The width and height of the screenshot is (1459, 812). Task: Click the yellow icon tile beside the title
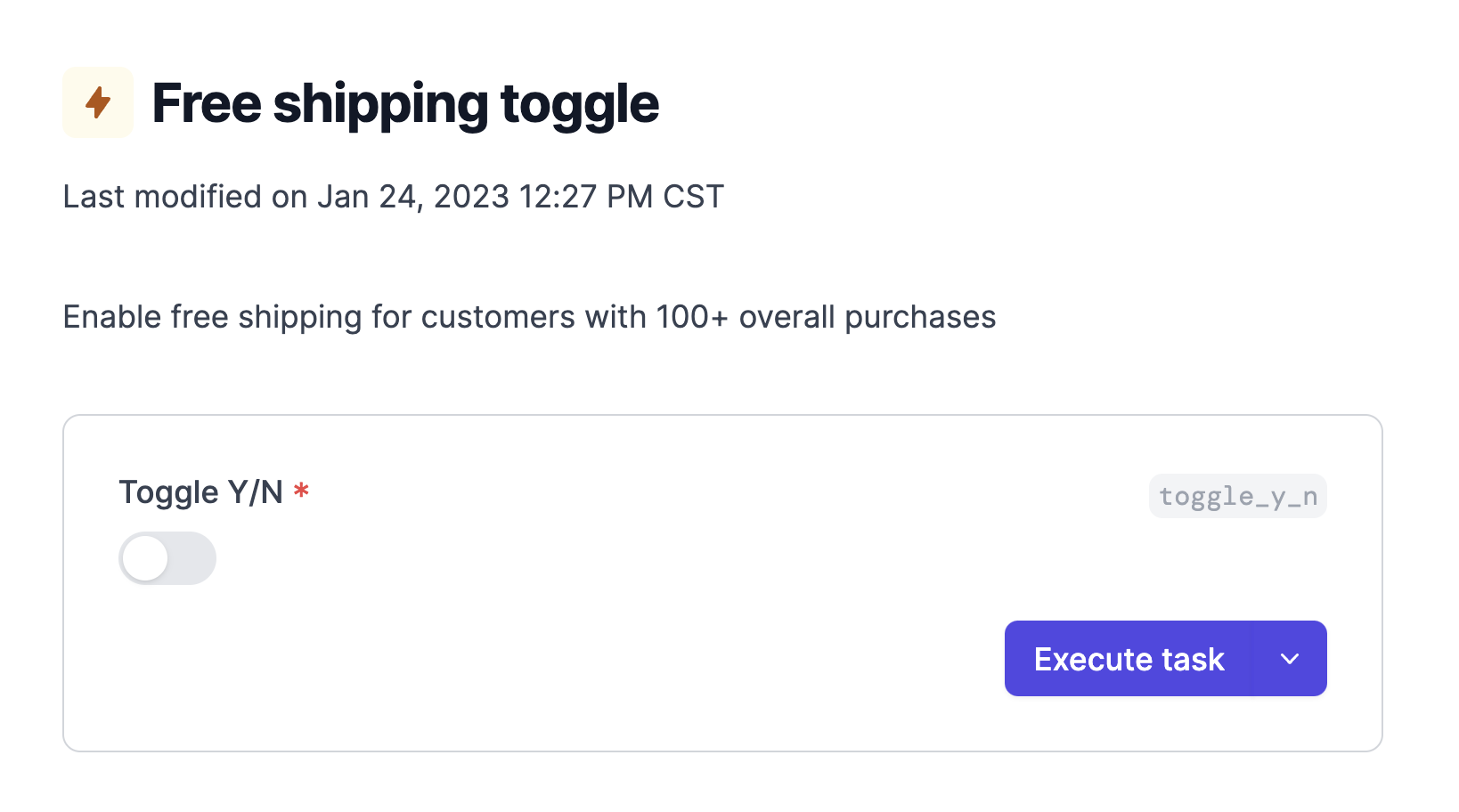tap(98, 102)
